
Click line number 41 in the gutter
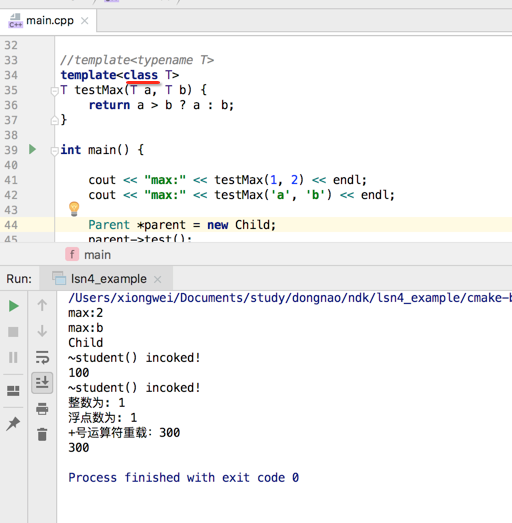click(11, 180)
